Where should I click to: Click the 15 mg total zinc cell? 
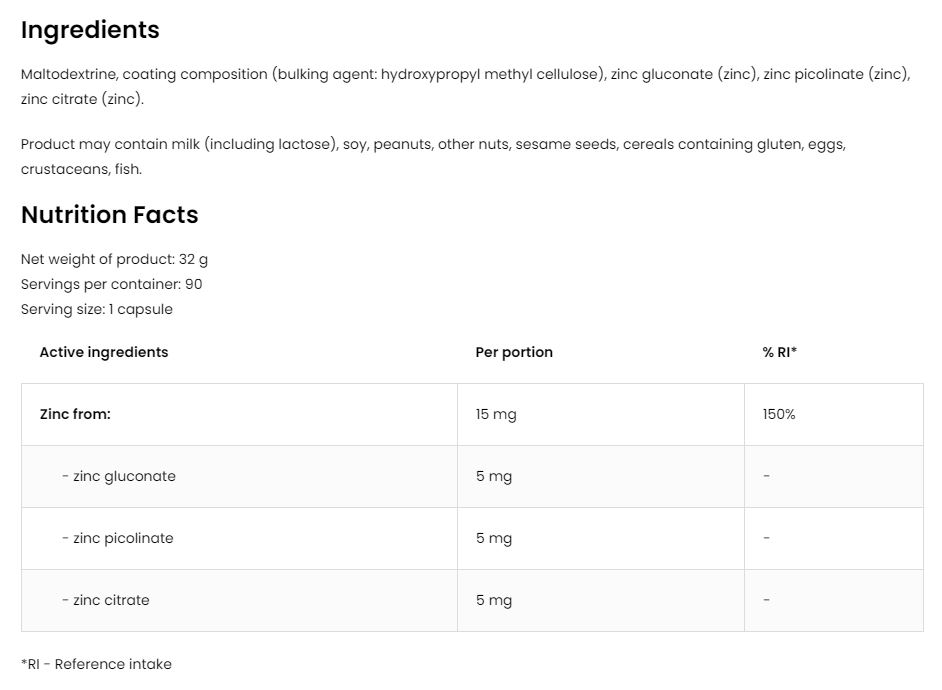pyautogui.click(x=496, y=414)
